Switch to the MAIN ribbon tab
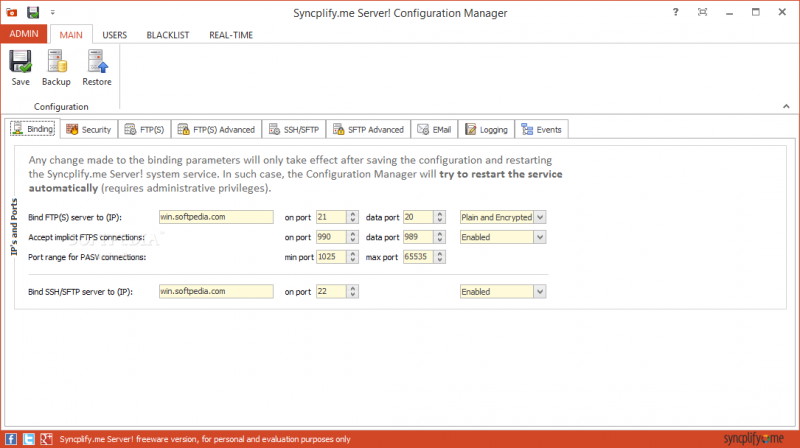 click(71, 35)
